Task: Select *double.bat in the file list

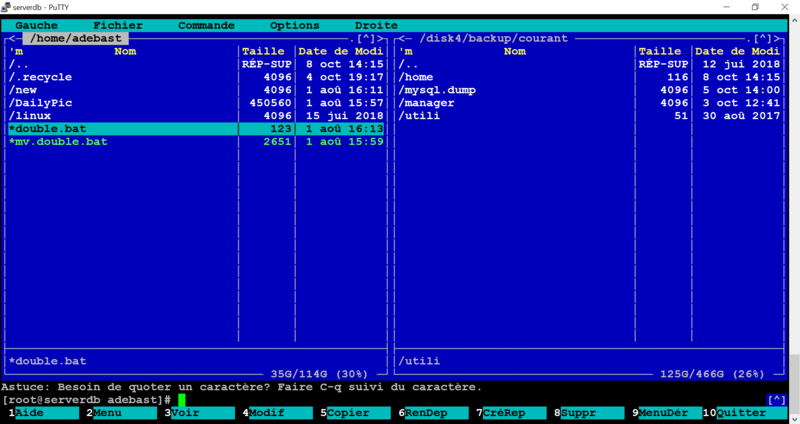Action: click(x=196, y=129)
